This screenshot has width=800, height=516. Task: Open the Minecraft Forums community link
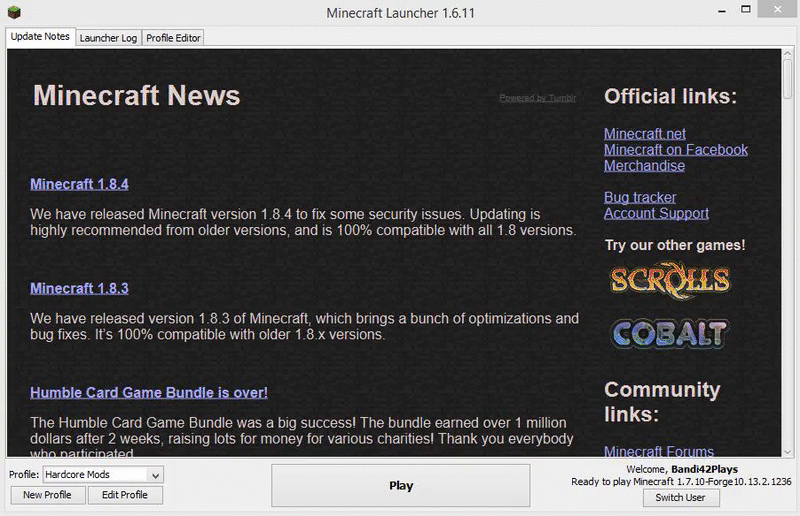point(659,451)
